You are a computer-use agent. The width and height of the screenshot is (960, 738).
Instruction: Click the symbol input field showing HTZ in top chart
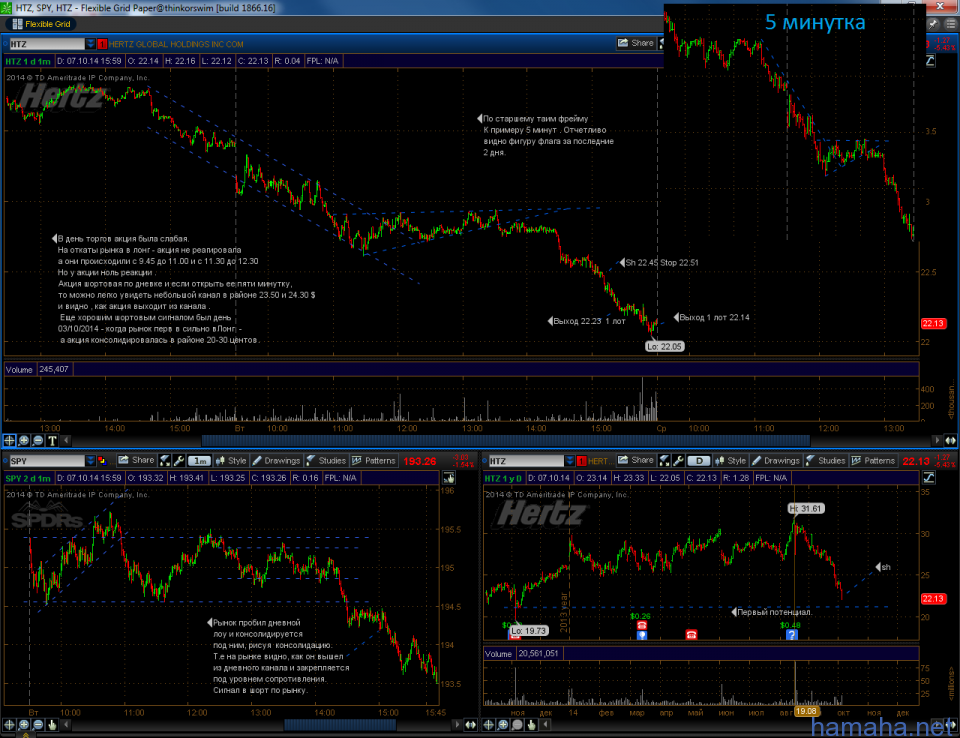(47, 44)
